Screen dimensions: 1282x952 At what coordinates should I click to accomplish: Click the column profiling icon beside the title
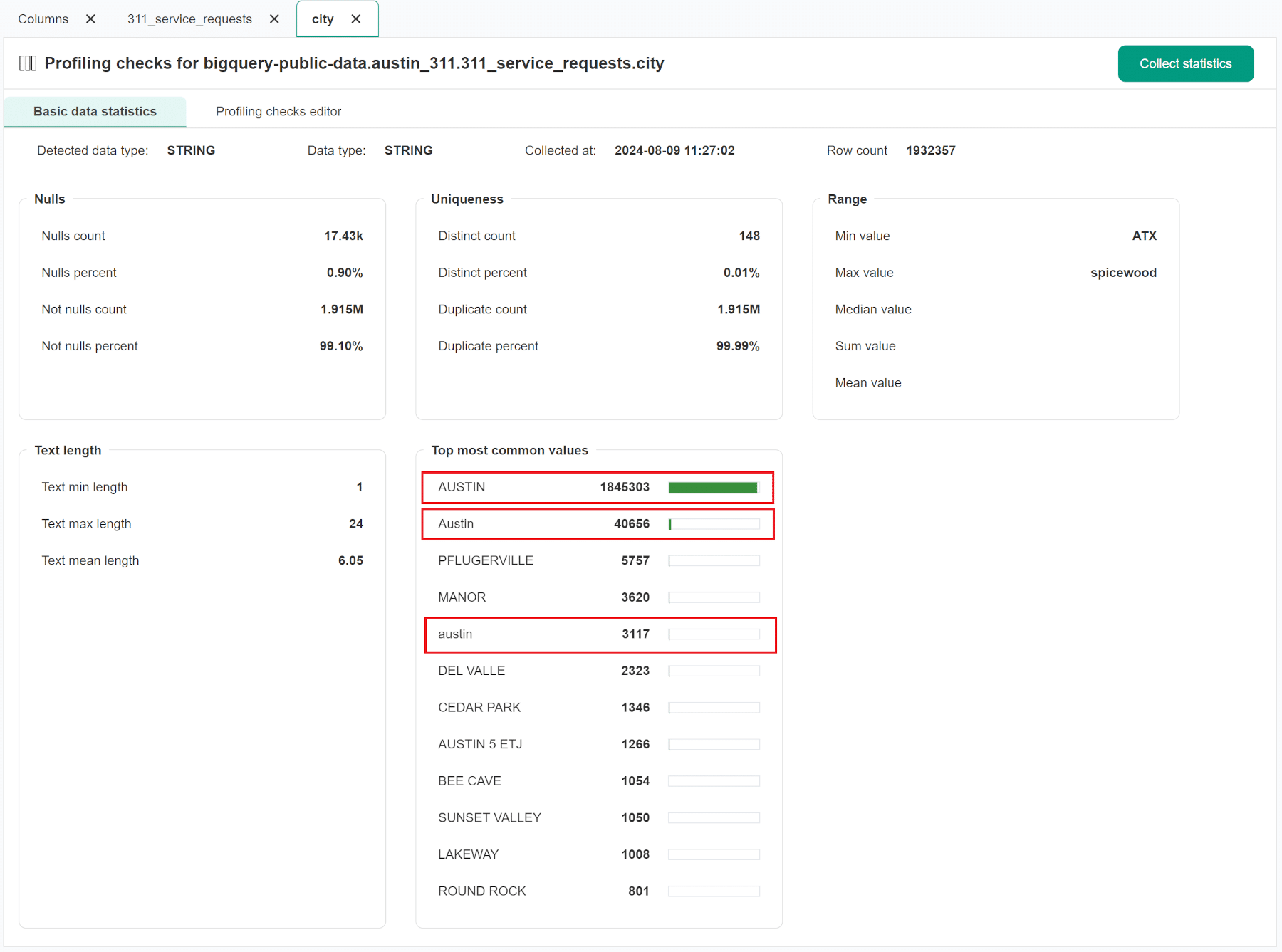pos(28,63)
